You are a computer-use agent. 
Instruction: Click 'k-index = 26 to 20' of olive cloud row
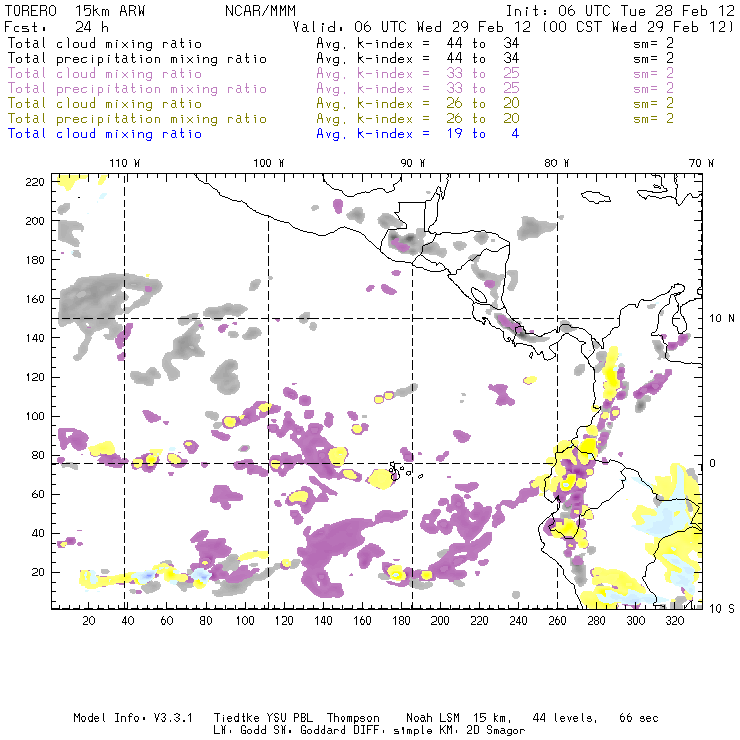click(x=438, y=103)
